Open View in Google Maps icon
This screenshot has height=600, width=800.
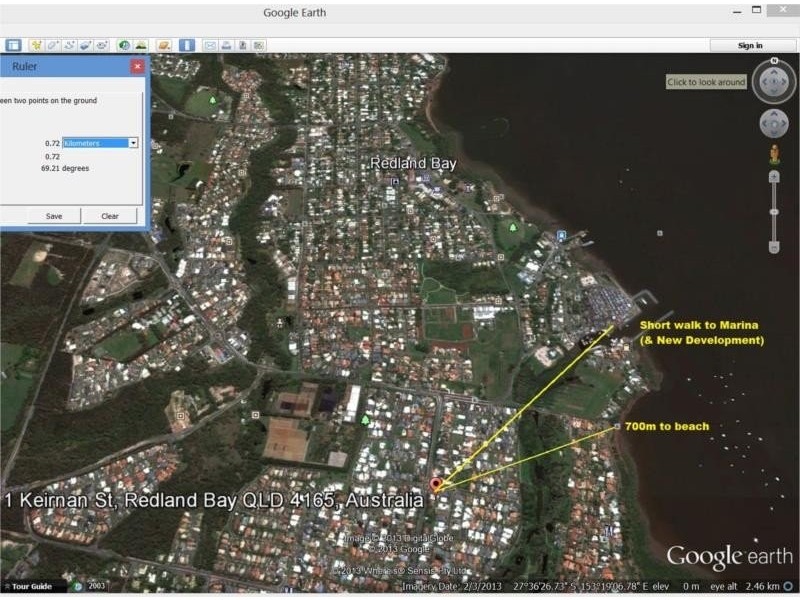(259, 45)
